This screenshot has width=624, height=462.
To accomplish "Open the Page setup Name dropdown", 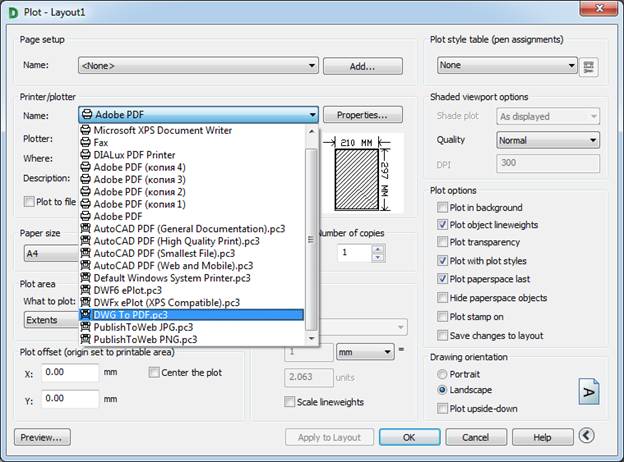I will tap(198, 65).
